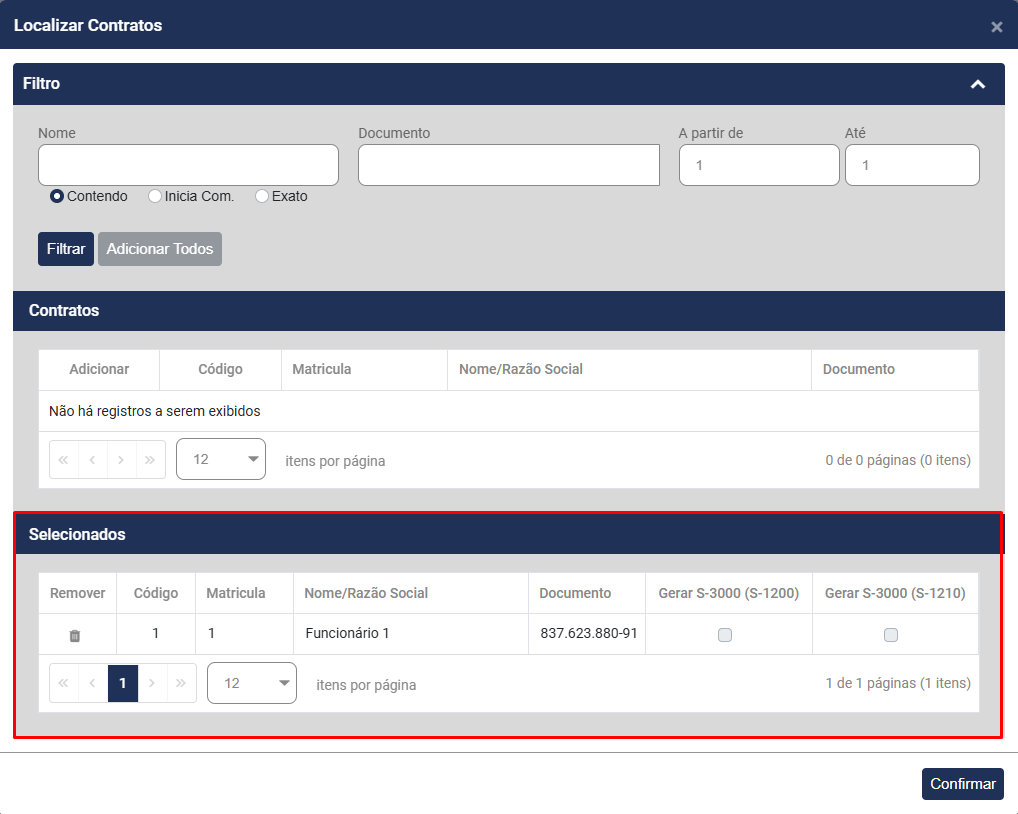Click the Nome input field
The image size is (1018, 814).
188,165
